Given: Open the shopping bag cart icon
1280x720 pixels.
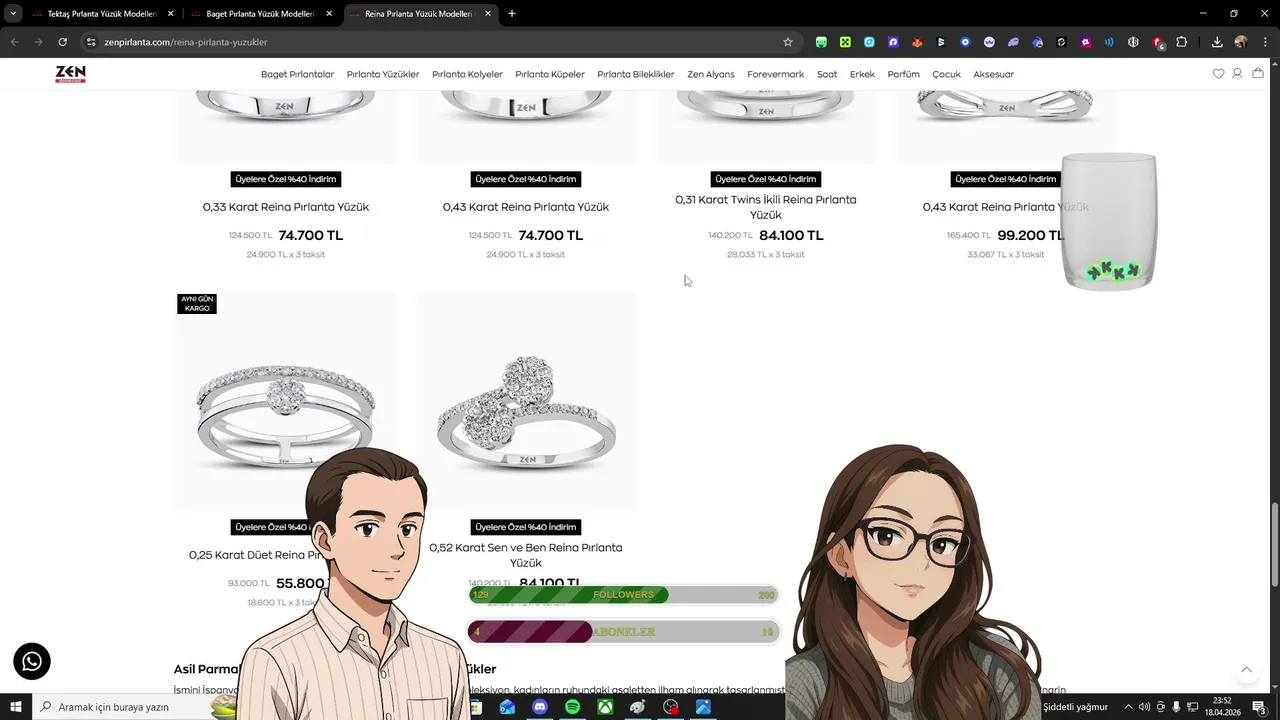Looking at the screenshot, I should coord(1258,74).
